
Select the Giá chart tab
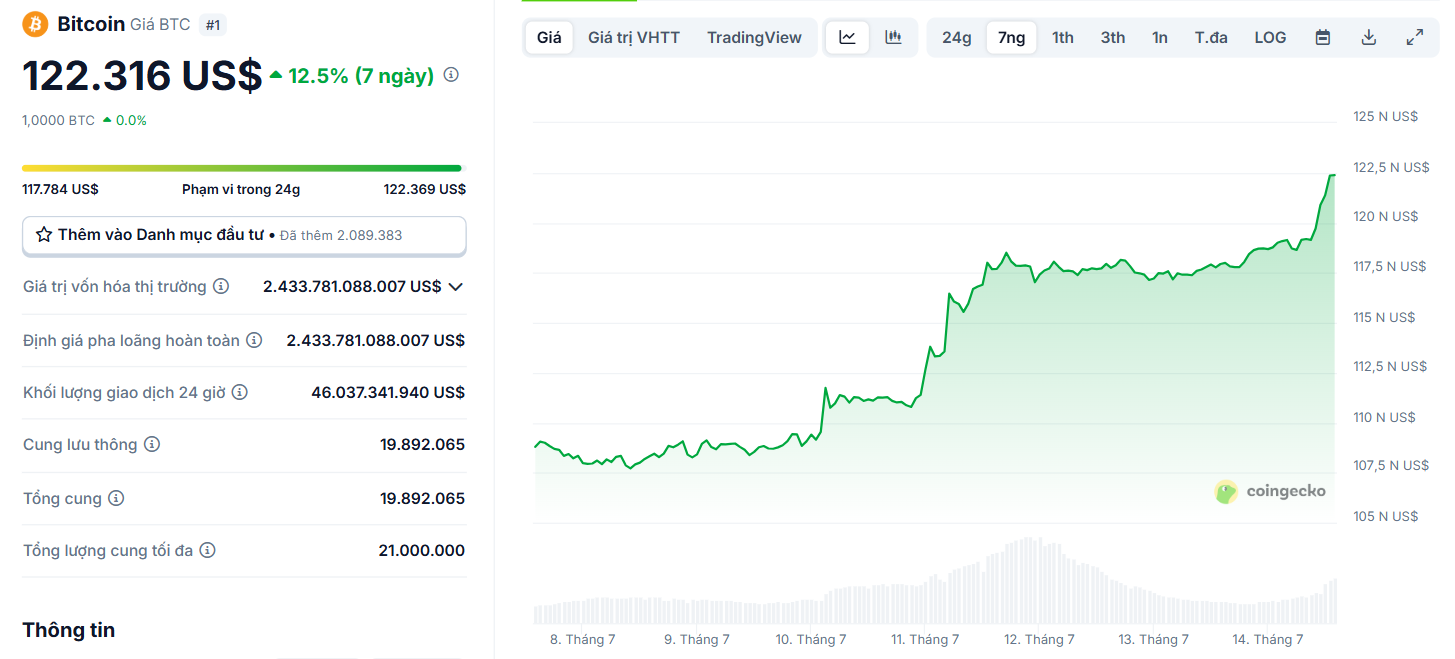549,38
